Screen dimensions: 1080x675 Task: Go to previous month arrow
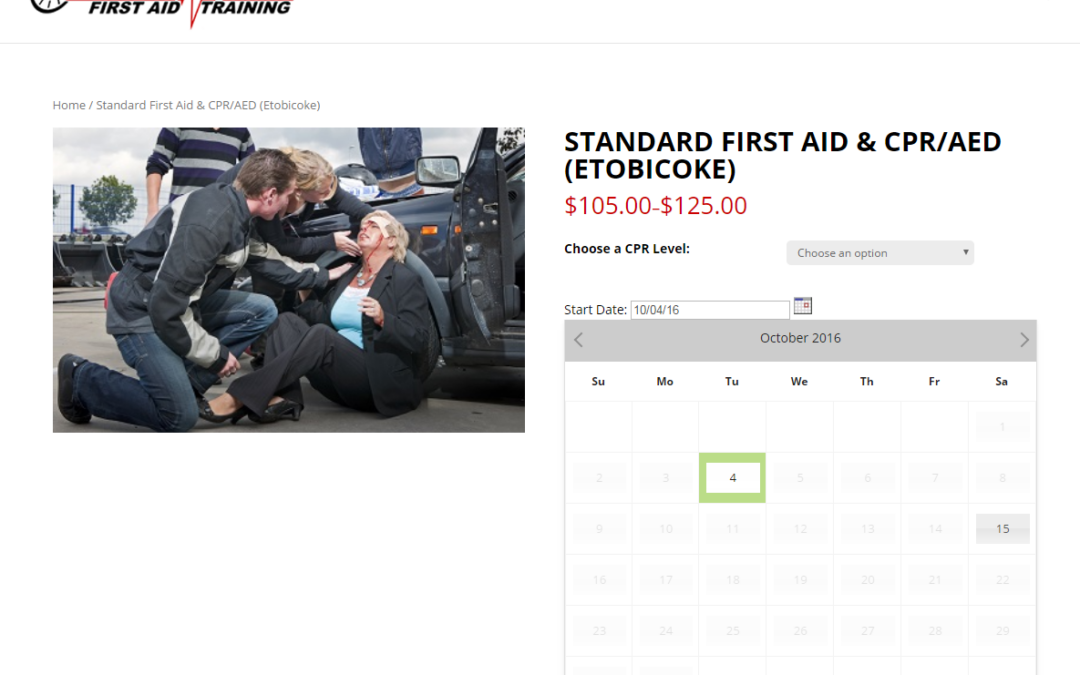coord(579,340)
